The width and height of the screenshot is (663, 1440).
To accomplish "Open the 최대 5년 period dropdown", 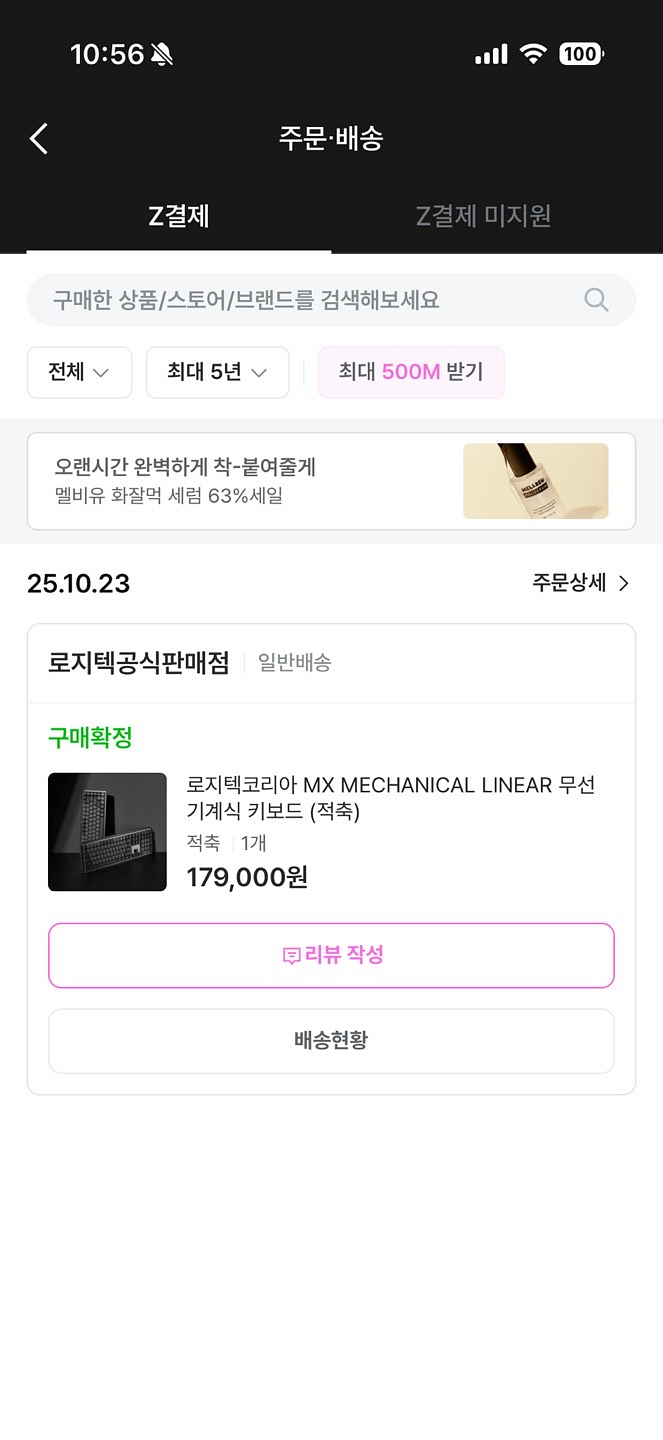I will pyautogui.click(x=217, y=372).
